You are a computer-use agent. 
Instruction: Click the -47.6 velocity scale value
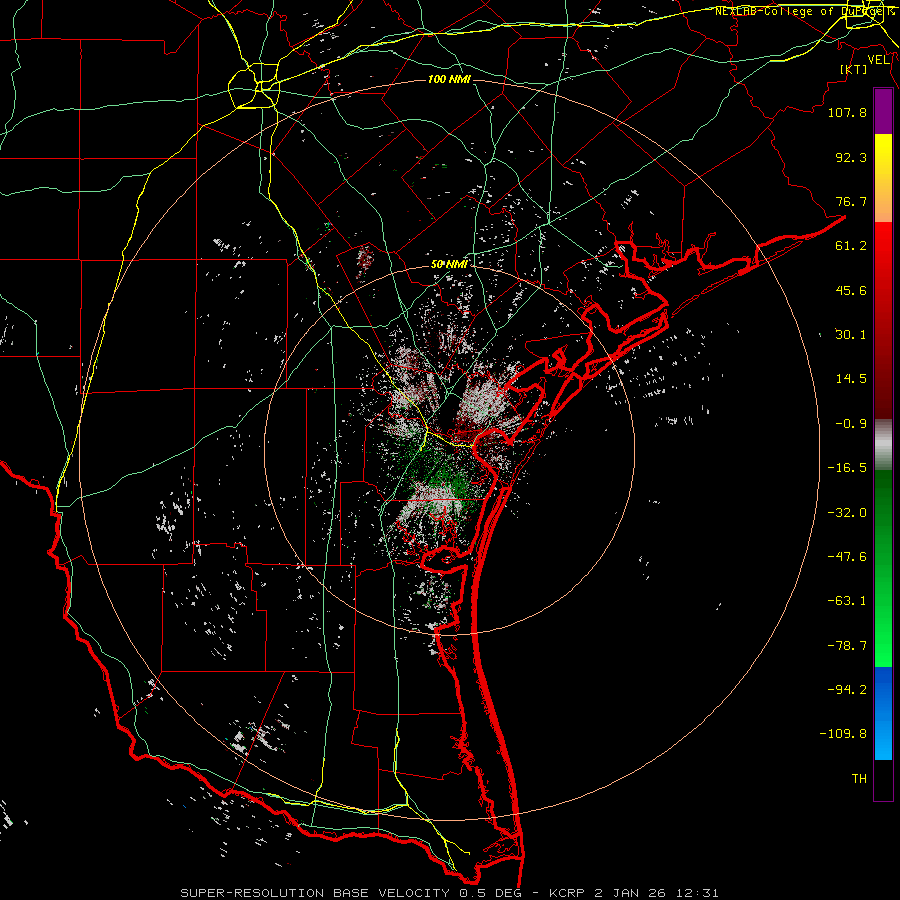[x=847, y=557]
